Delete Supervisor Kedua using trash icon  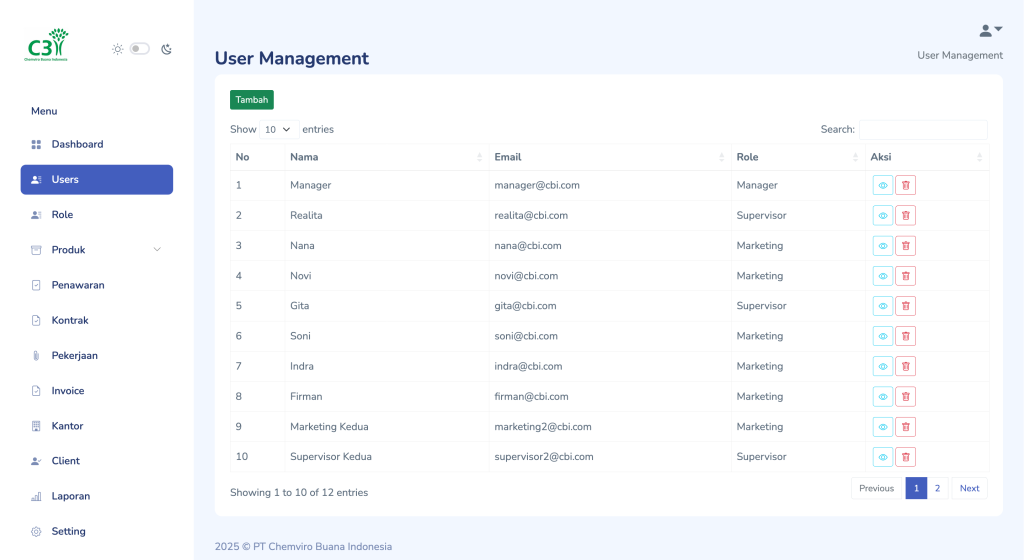pos(905,457)
